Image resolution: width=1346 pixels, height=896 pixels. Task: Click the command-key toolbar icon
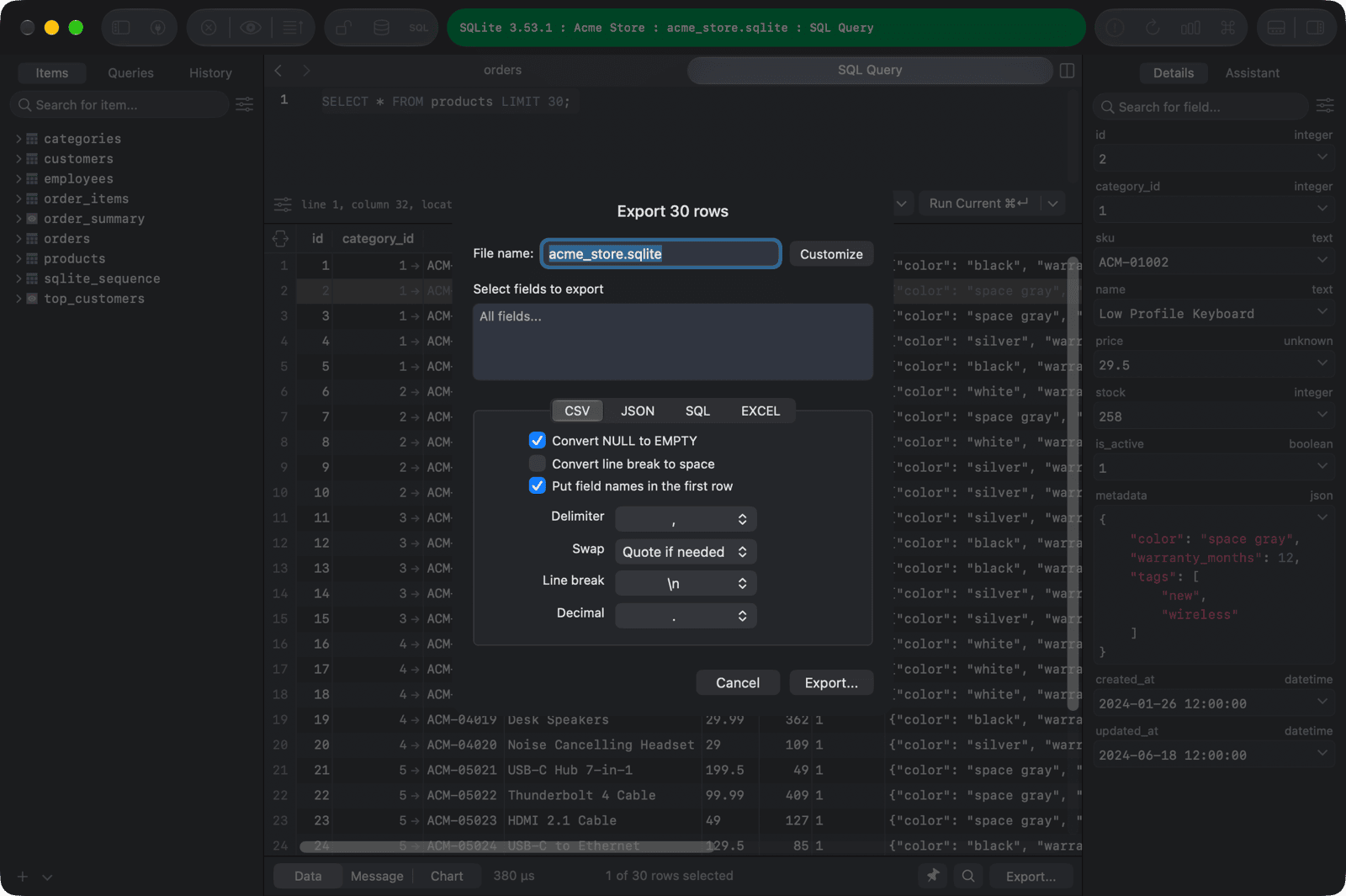tap(1228, 28)
